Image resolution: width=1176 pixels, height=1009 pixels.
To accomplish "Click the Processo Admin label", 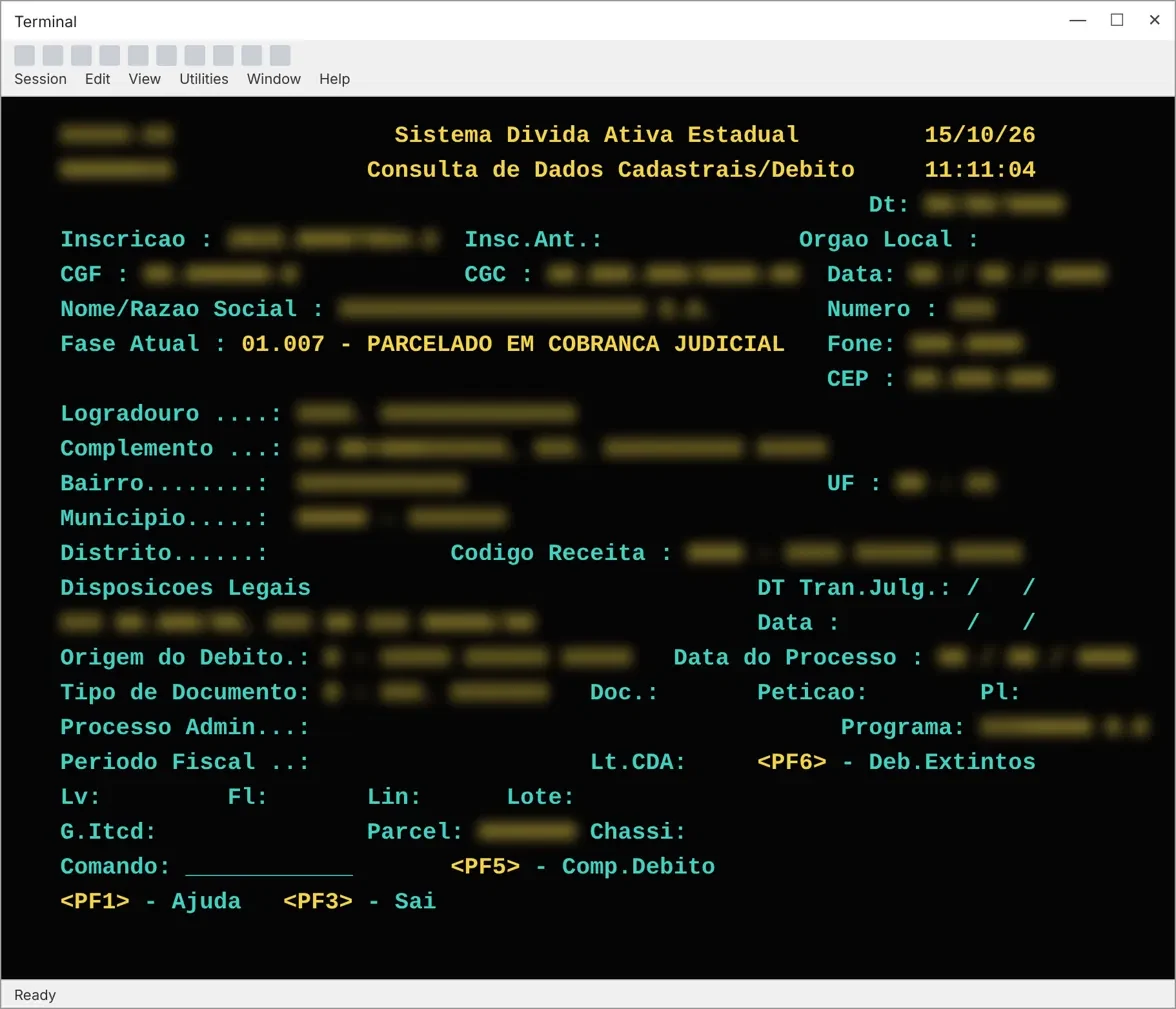I will pos(184,727).
